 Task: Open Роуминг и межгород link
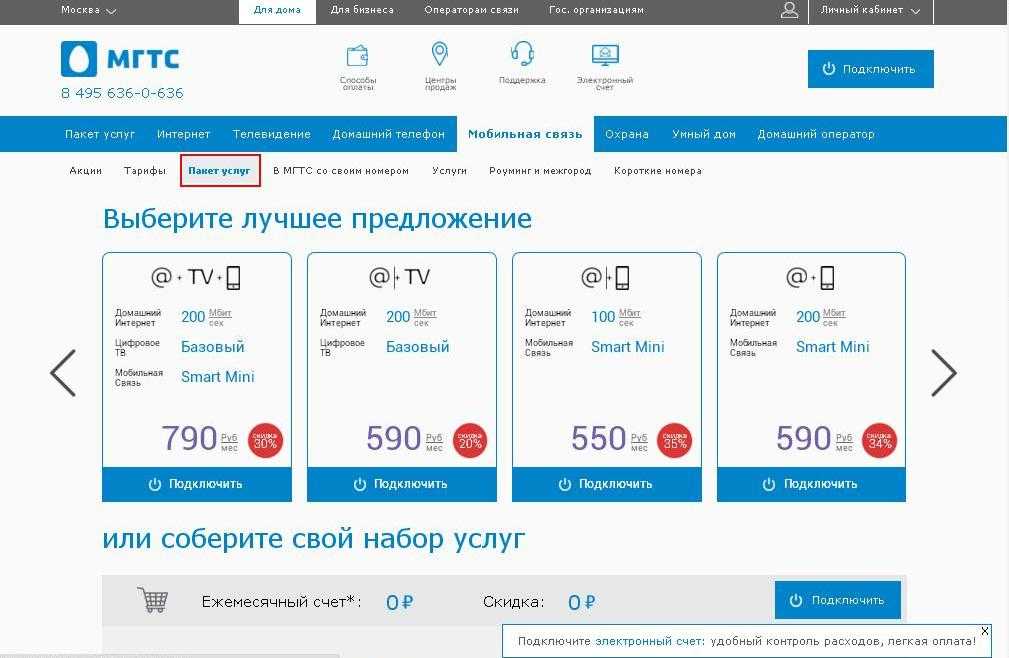(540, 171)
